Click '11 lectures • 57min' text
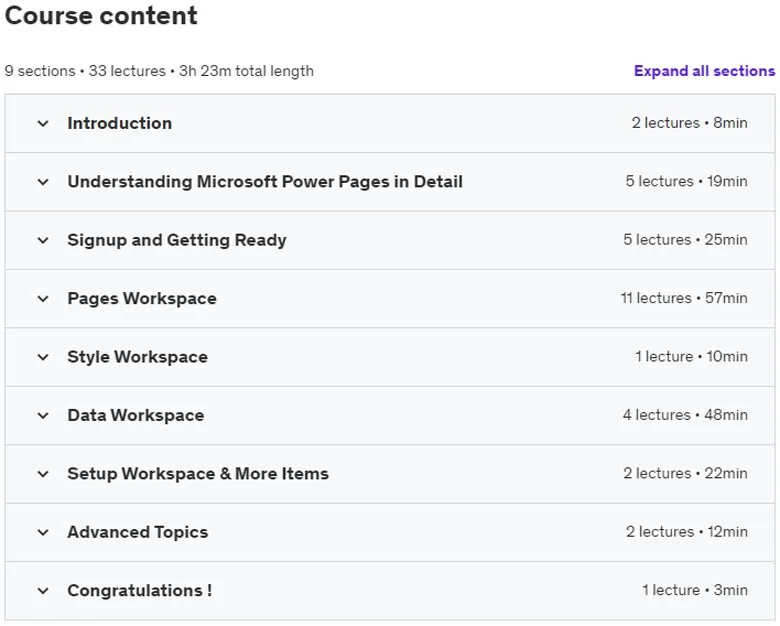 click(684, 298)
